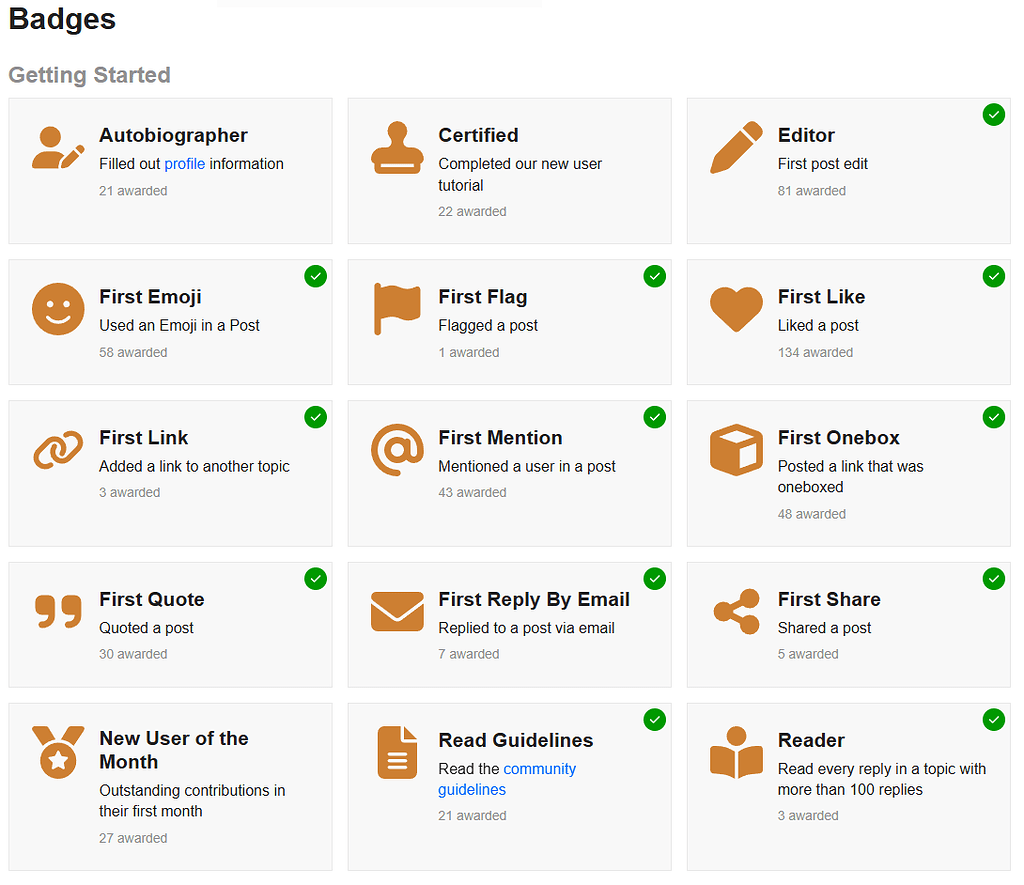Select the Read Guidelines document icon
Viewport: 1024px width, 885px height.
pos(397,753)
